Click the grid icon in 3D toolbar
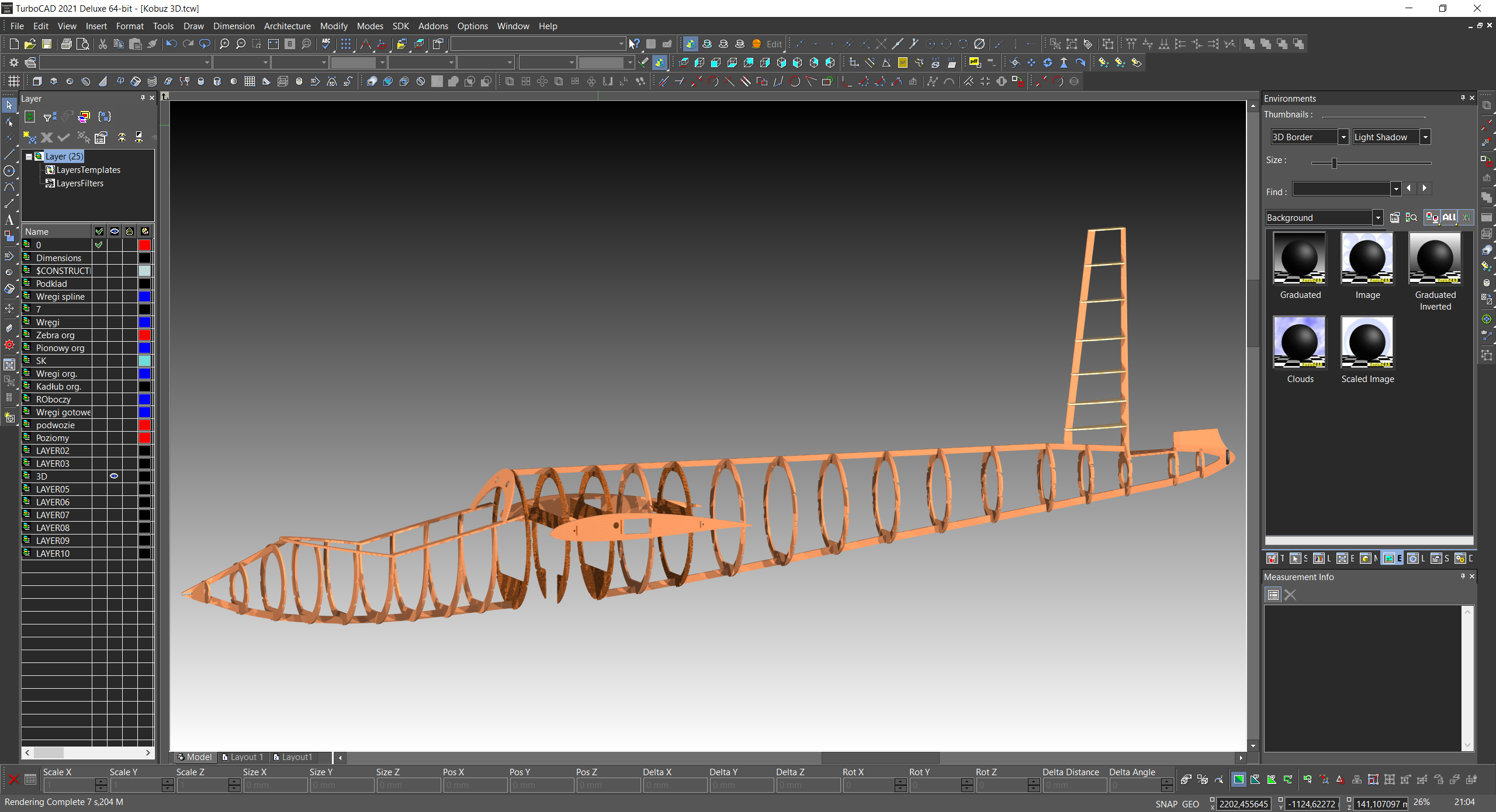The height and width of the screenshot is (812, 1496). pos(13,81)
